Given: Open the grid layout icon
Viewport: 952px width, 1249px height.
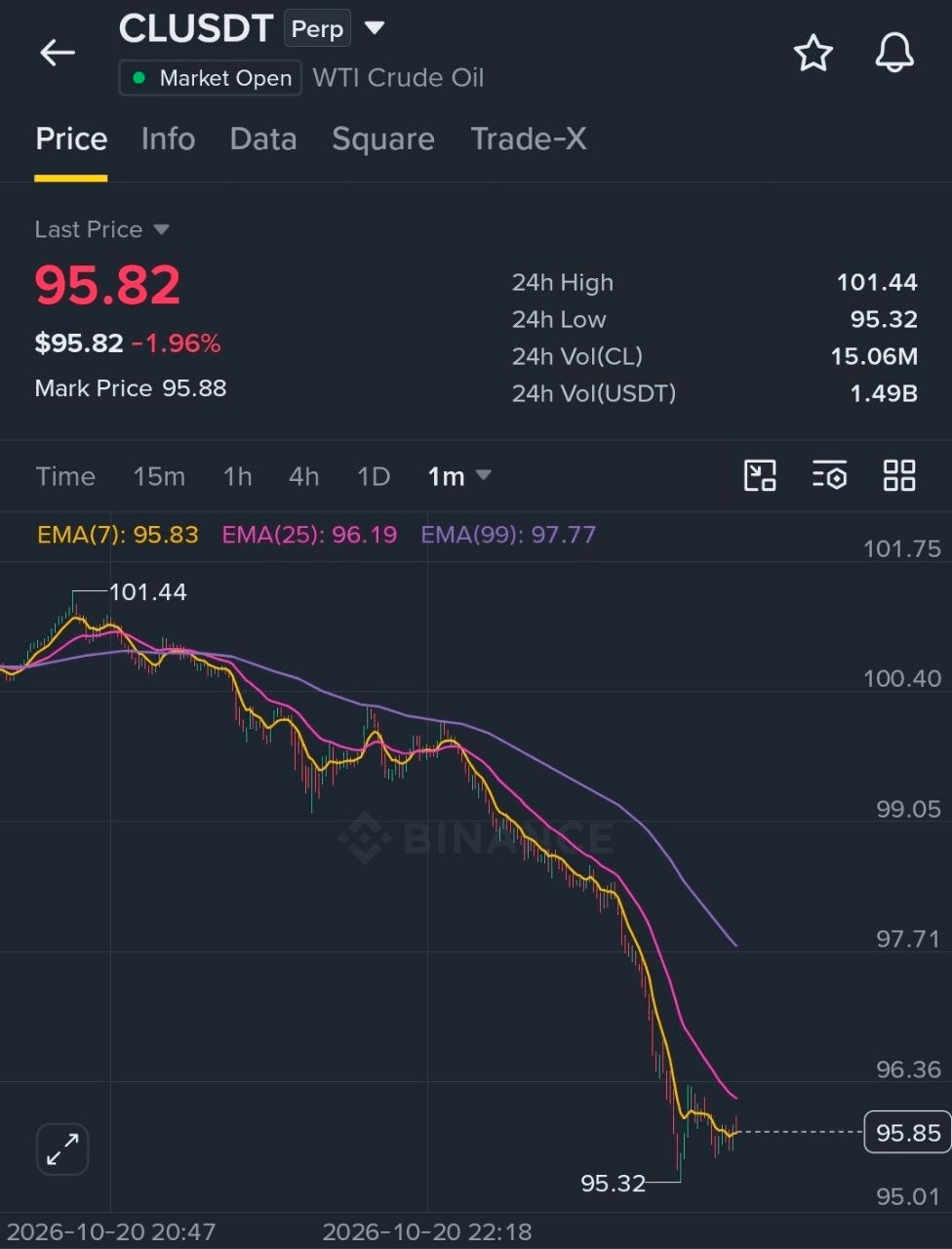Looking at the screenshot, I should coord(898,475).
